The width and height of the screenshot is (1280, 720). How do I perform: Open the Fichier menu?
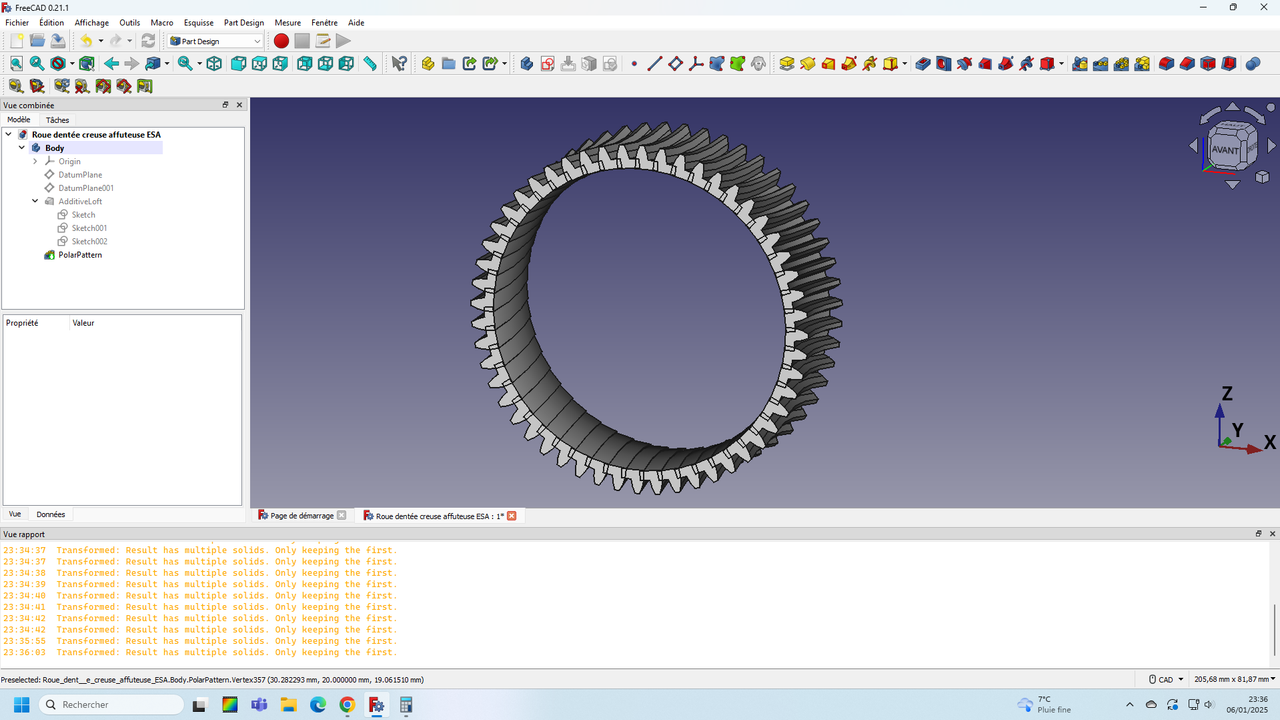[17, 22]
